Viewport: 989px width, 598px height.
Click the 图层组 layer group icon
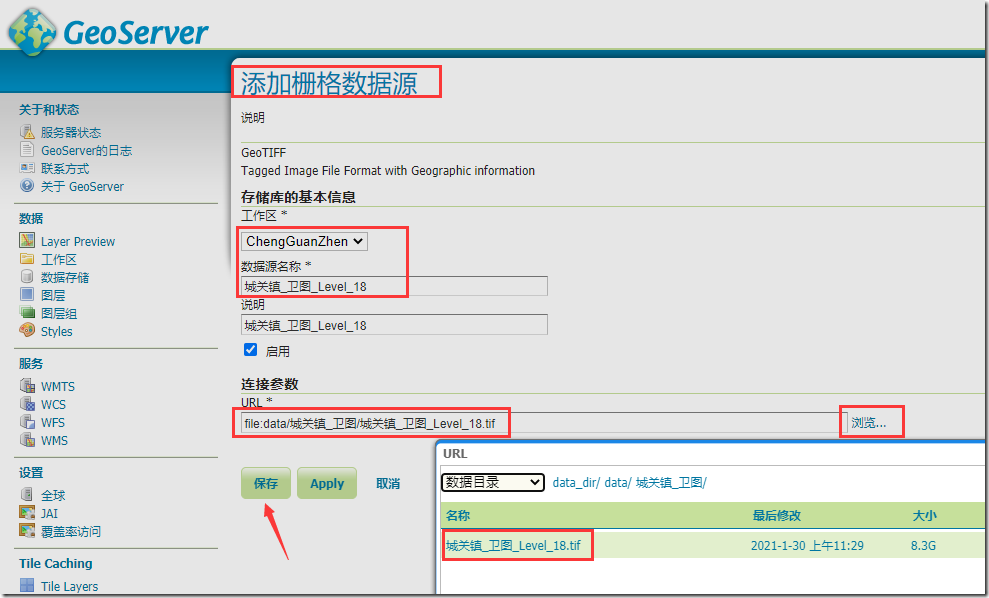tap(27, 312)
